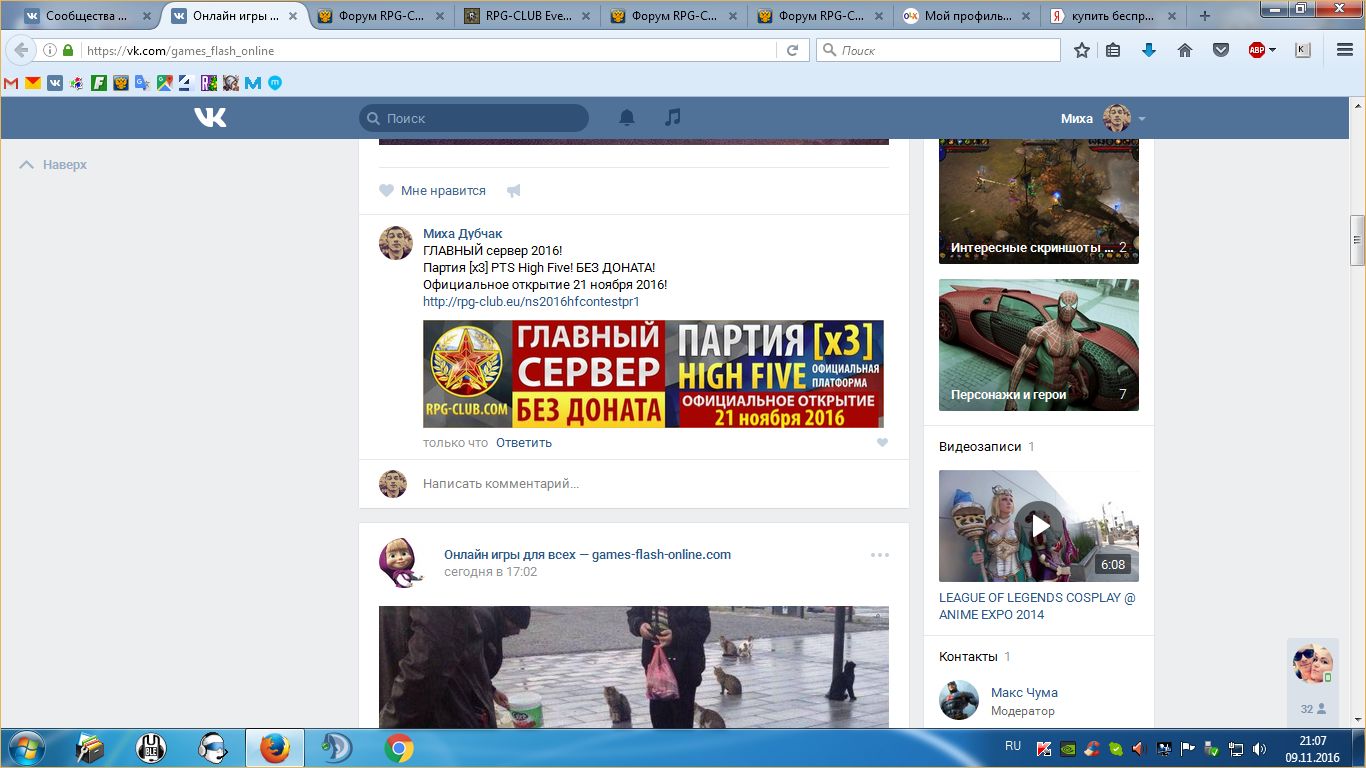This screenshot has width=1366, height=768.
Task: Open the three-dot menu of the Онлайн игры post
Action: tap(879, 555)
